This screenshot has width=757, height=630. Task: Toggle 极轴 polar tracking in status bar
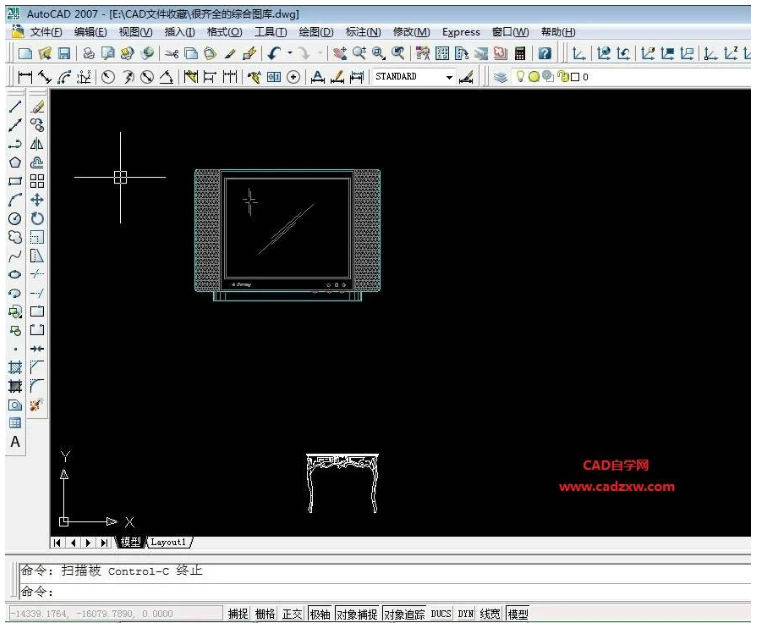[320, 614]
